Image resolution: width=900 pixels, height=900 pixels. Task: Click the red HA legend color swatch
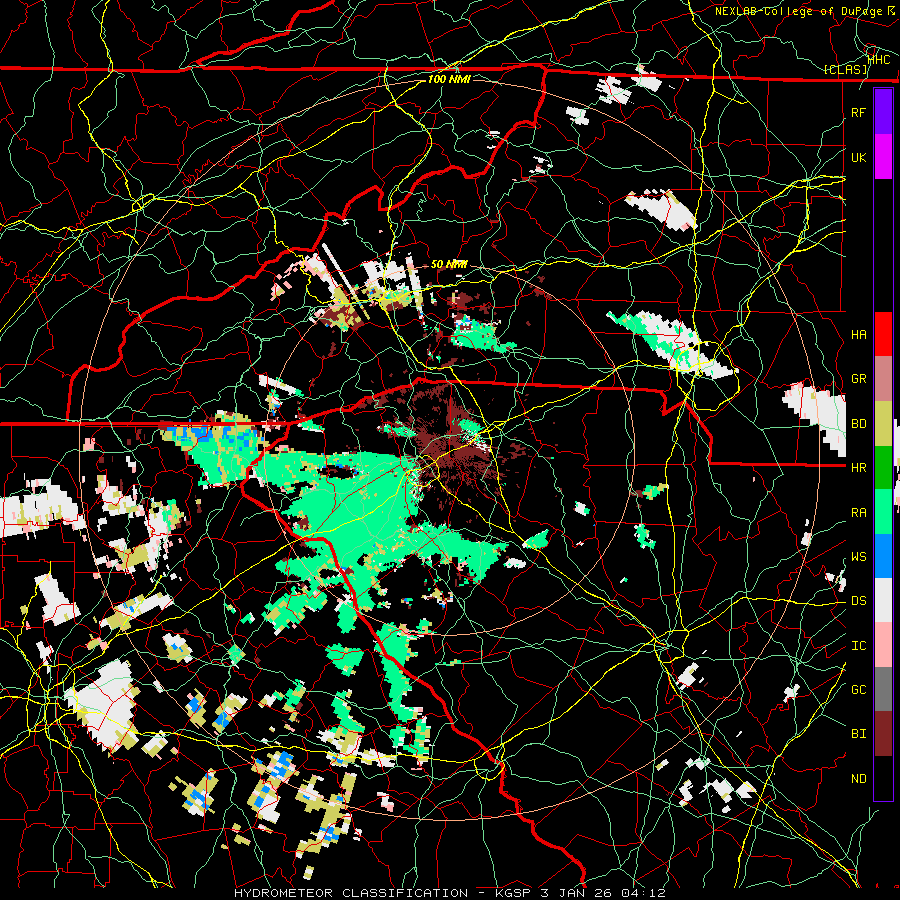(883, 334)
